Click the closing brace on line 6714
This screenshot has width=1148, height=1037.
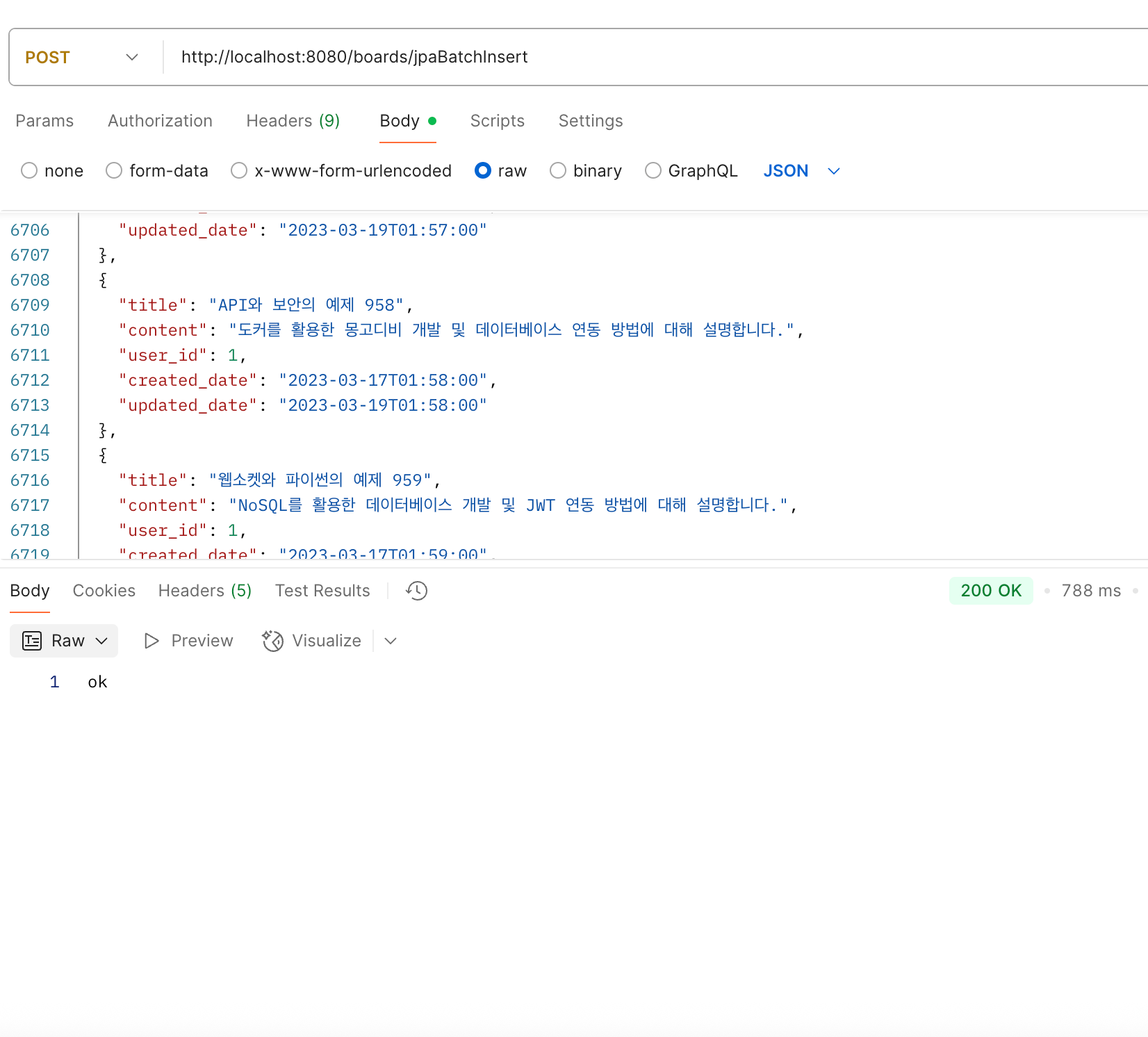103,430
